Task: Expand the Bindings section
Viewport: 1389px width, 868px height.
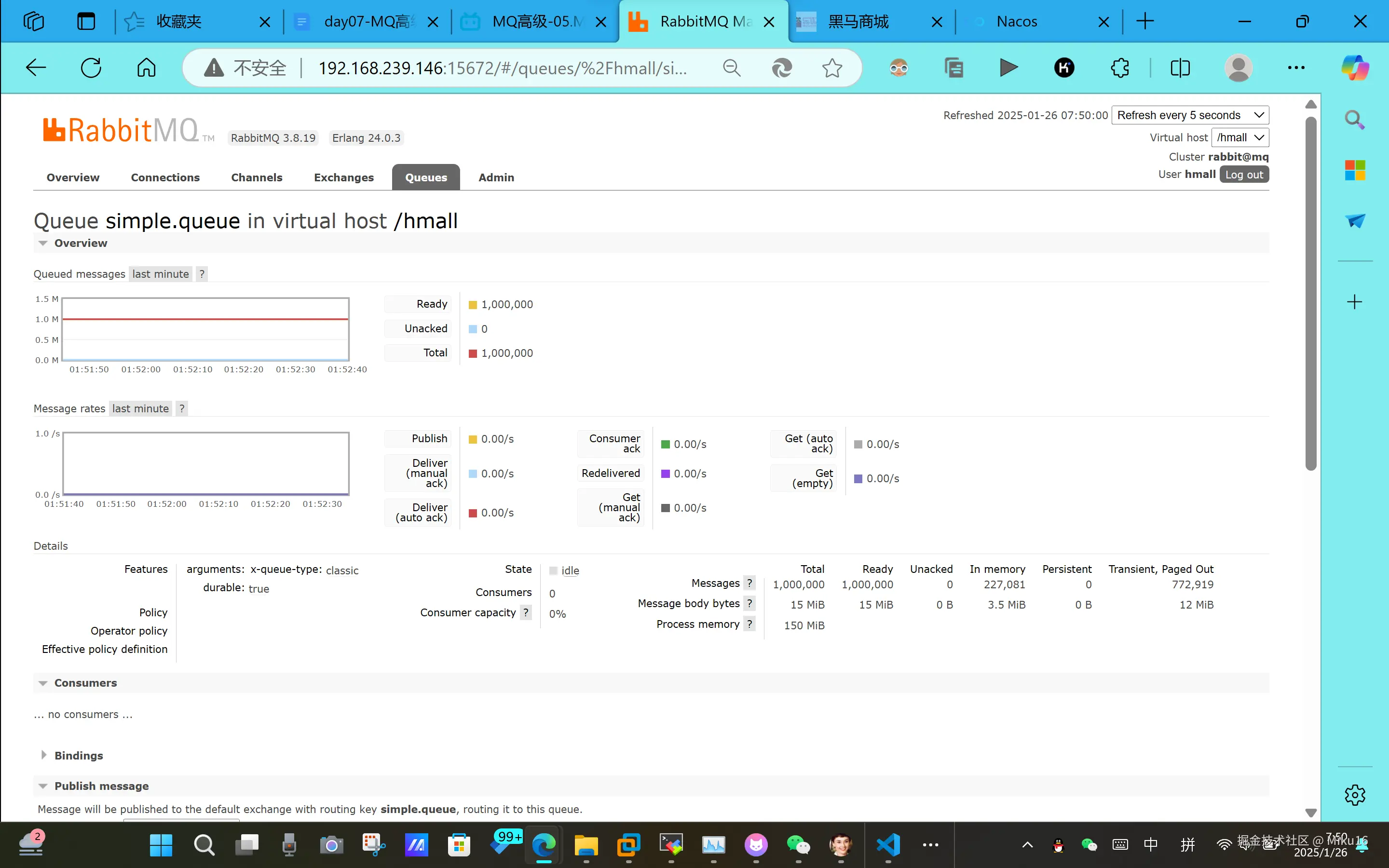Action: click(x=79, y=756)
